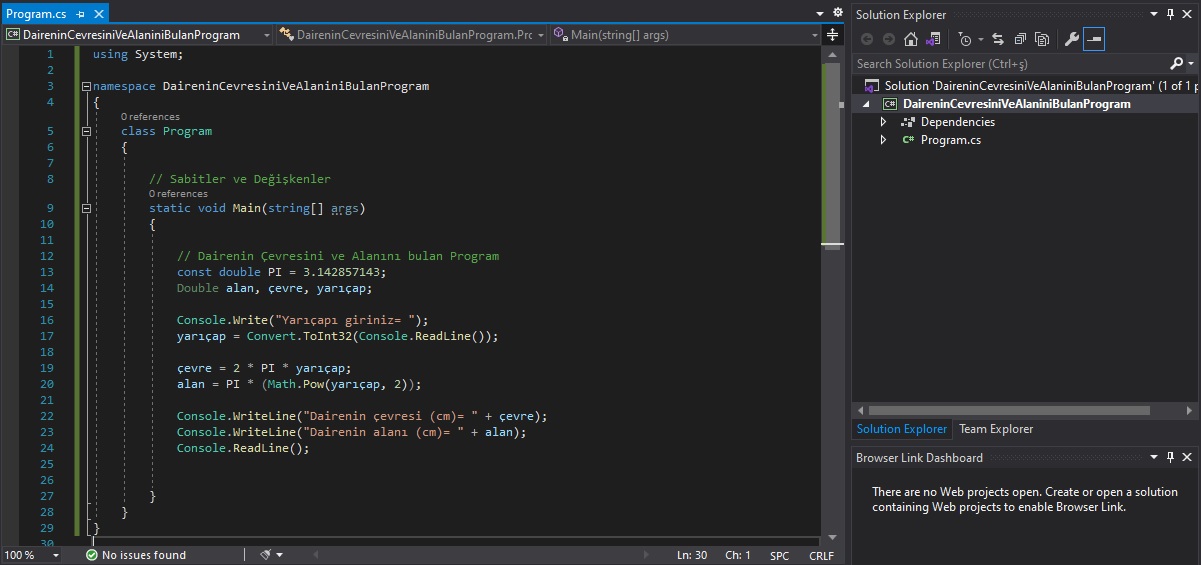Click the search magnifier icon in Solution Explorer
1201x565 pixels.
coord(1176,63)
